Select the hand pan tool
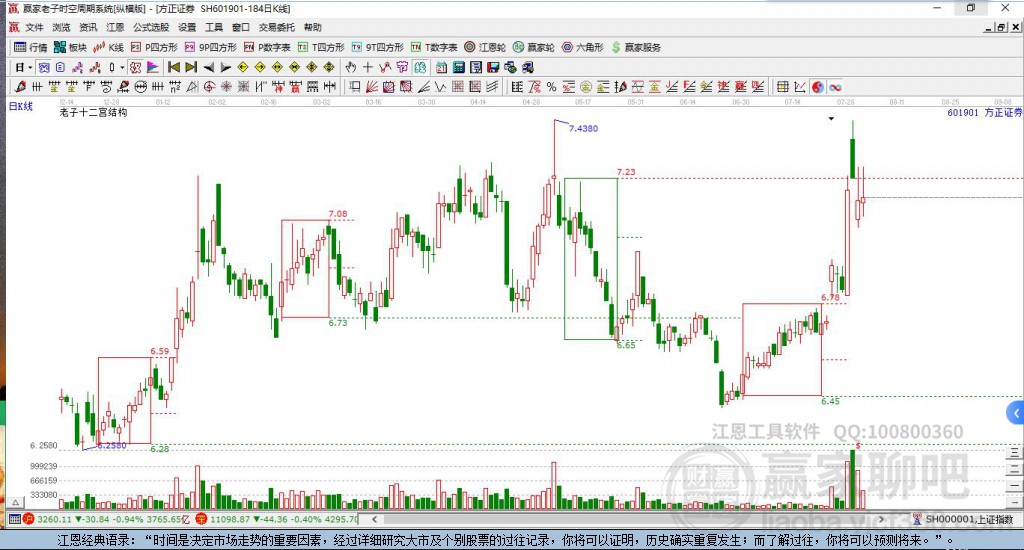 tap(351, 67)
